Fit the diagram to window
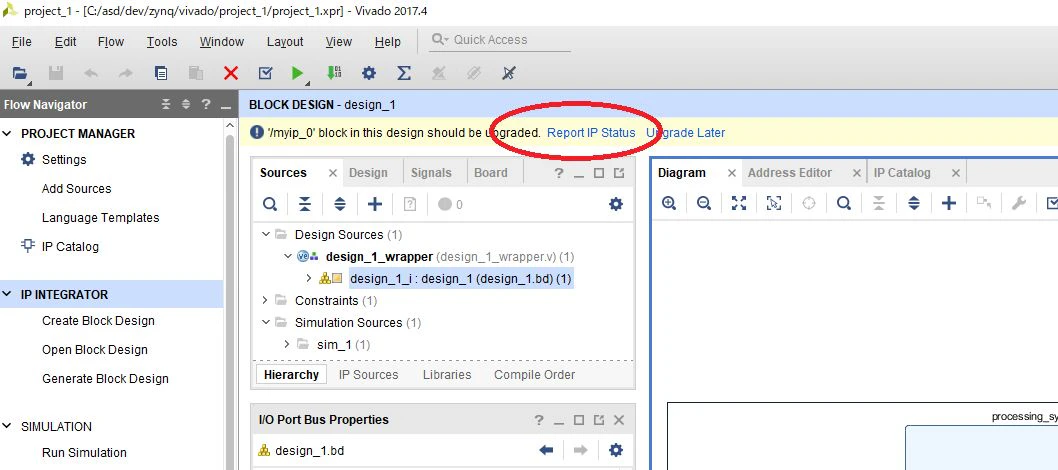 739,203
